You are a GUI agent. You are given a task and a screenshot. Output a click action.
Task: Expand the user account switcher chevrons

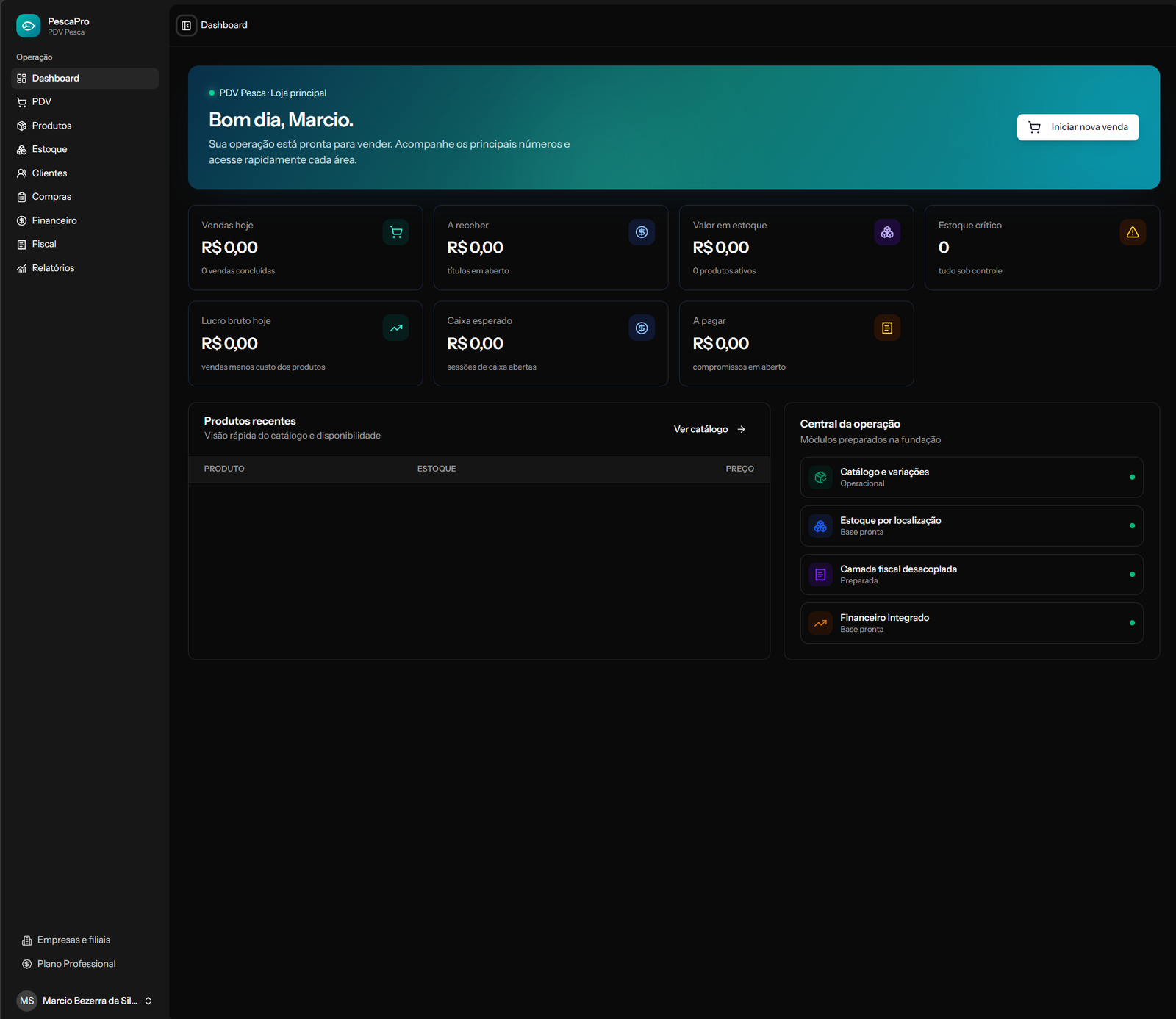tap(148, 1001)
